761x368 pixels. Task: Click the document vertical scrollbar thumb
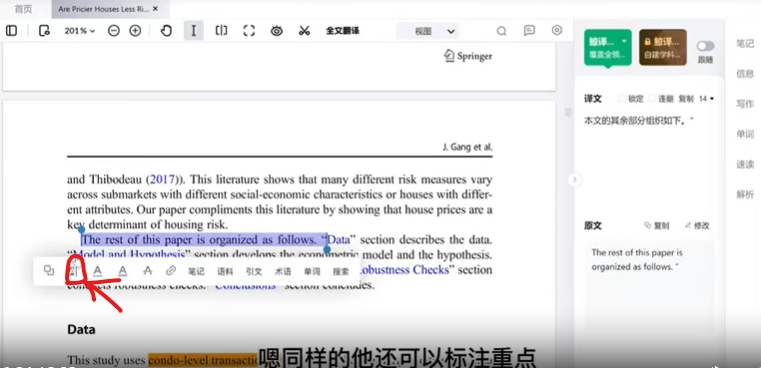coord(567,112)
